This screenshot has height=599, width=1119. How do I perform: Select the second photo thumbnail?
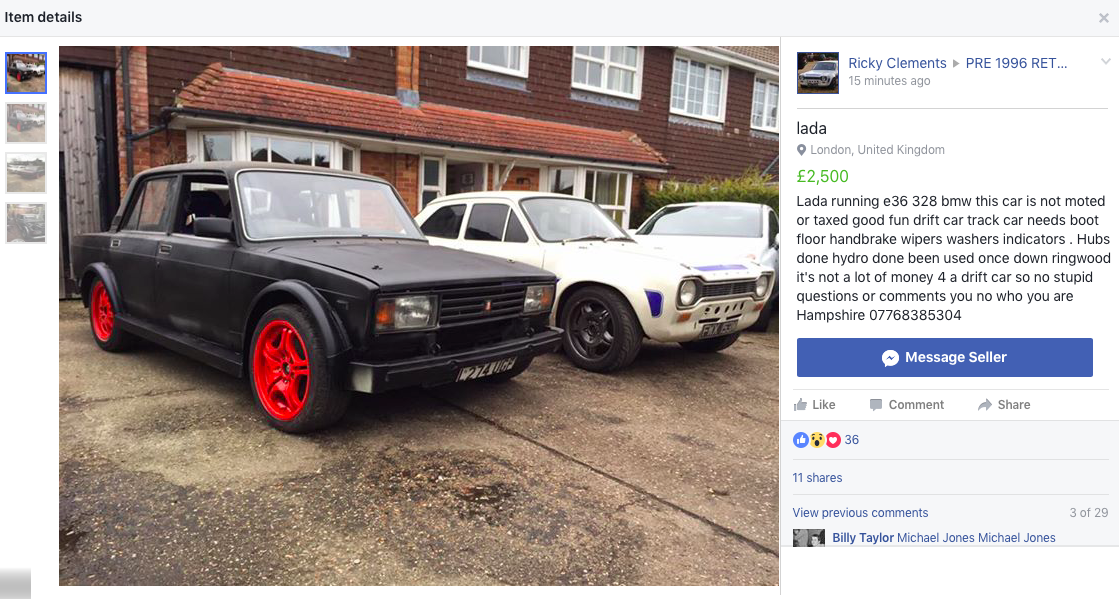[x=26, y=123]
